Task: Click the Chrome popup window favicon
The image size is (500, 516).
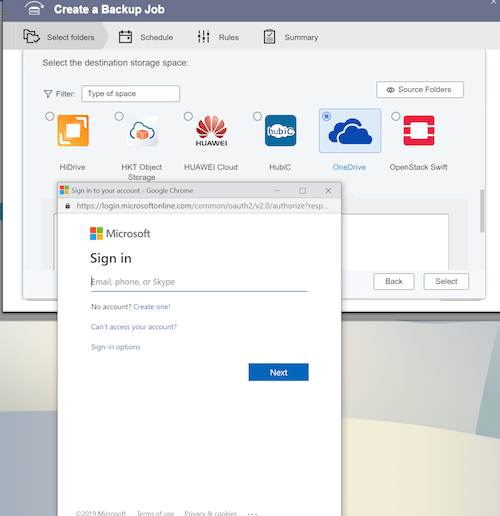Action: click(64, 190)
